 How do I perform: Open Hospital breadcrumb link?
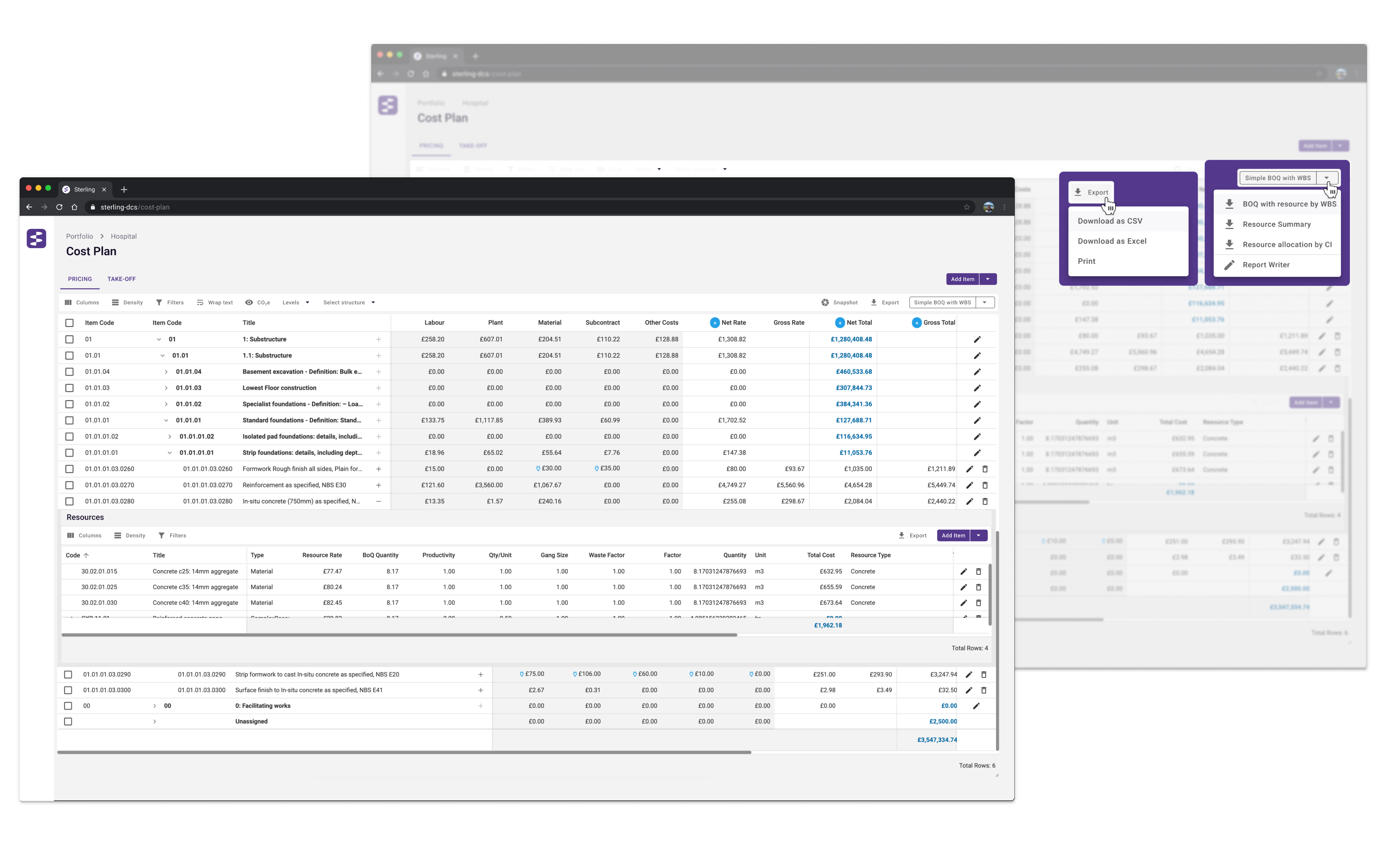(x=124, y=237)
